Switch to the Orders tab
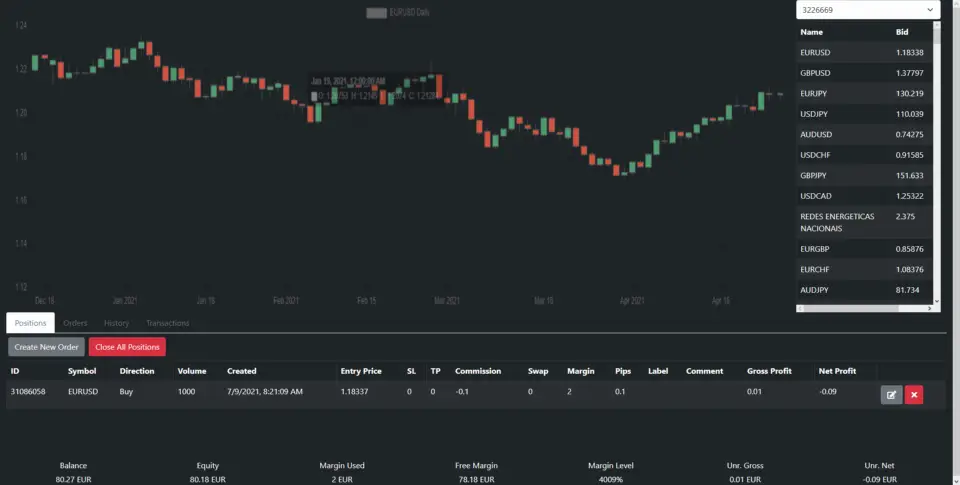The width and height of the screenshot is (960, 485). click(75, 323)
